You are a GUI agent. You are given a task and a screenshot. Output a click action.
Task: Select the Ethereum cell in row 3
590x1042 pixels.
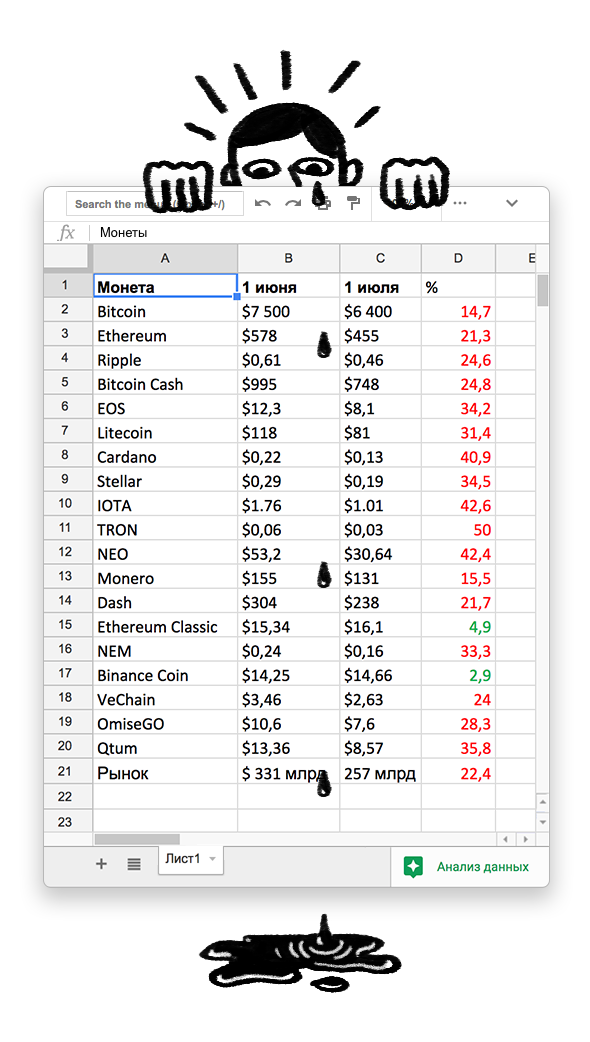click(x=165, y=335)
